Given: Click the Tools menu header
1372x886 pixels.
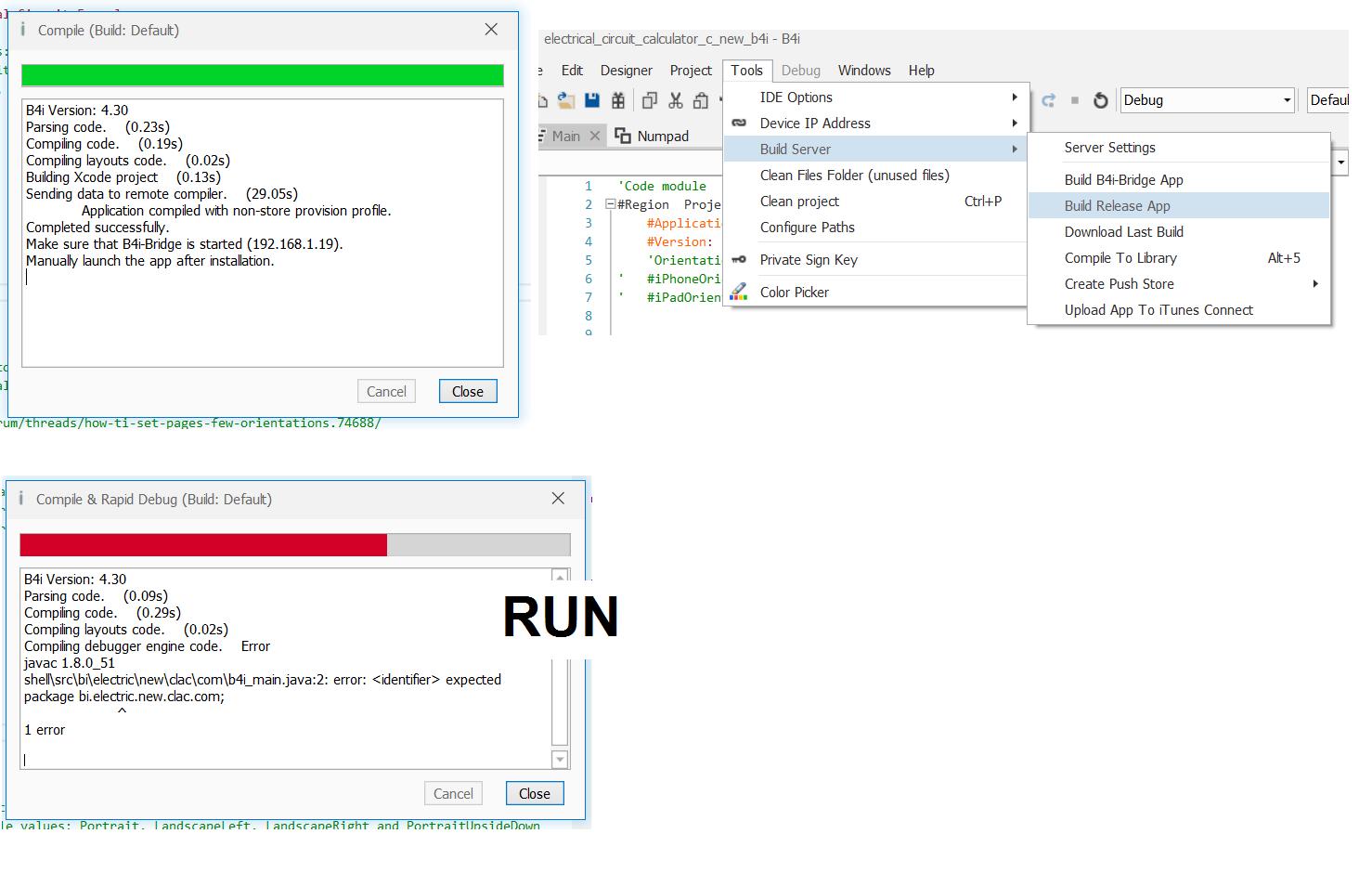Looking at the screenshot, I should click(746, 71).
